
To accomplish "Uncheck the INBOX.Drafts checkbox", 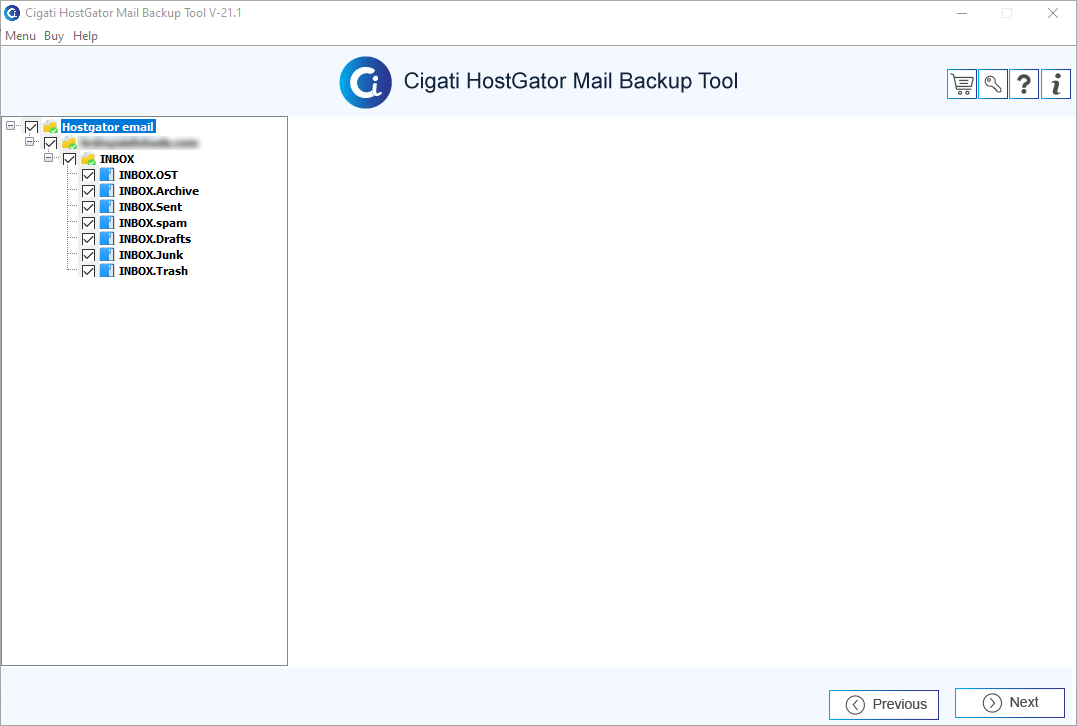I will 89,239.
